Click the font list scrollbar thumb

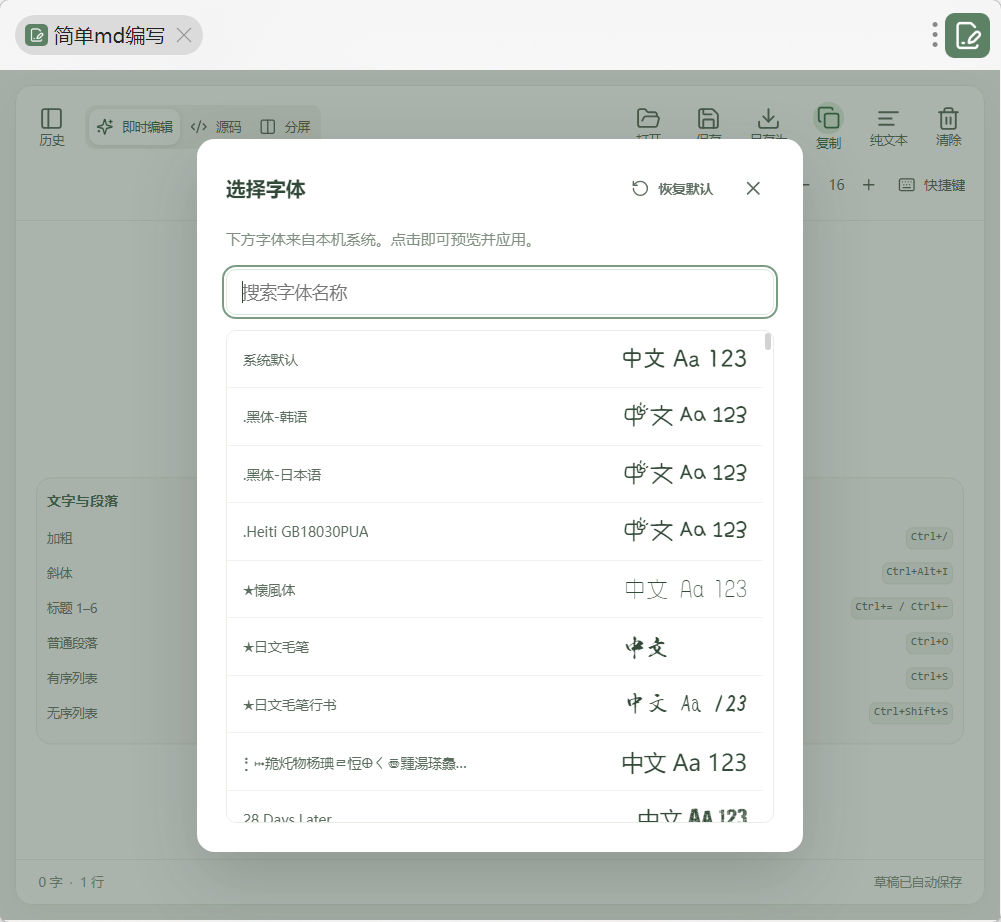pyautogui.click(x=768, y=342)
